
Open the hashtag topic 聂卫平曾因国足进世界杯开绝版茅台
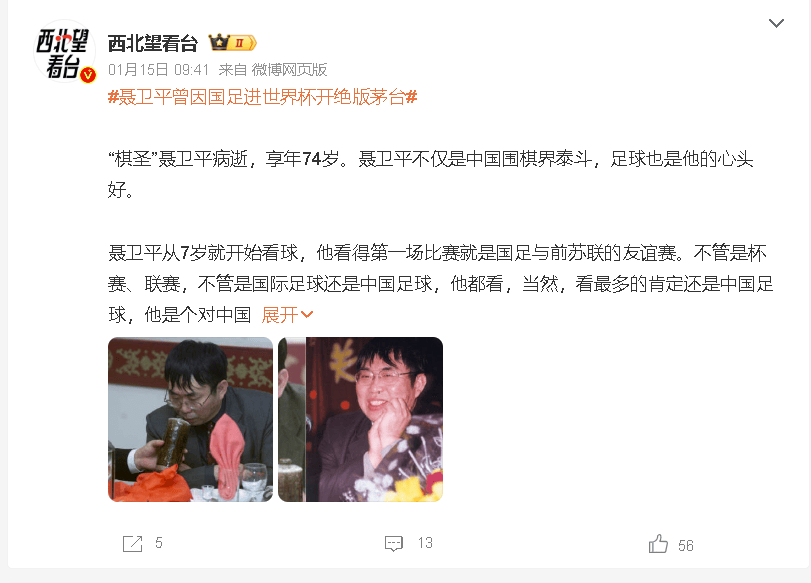pyautogui.click(x=262, y=97)
